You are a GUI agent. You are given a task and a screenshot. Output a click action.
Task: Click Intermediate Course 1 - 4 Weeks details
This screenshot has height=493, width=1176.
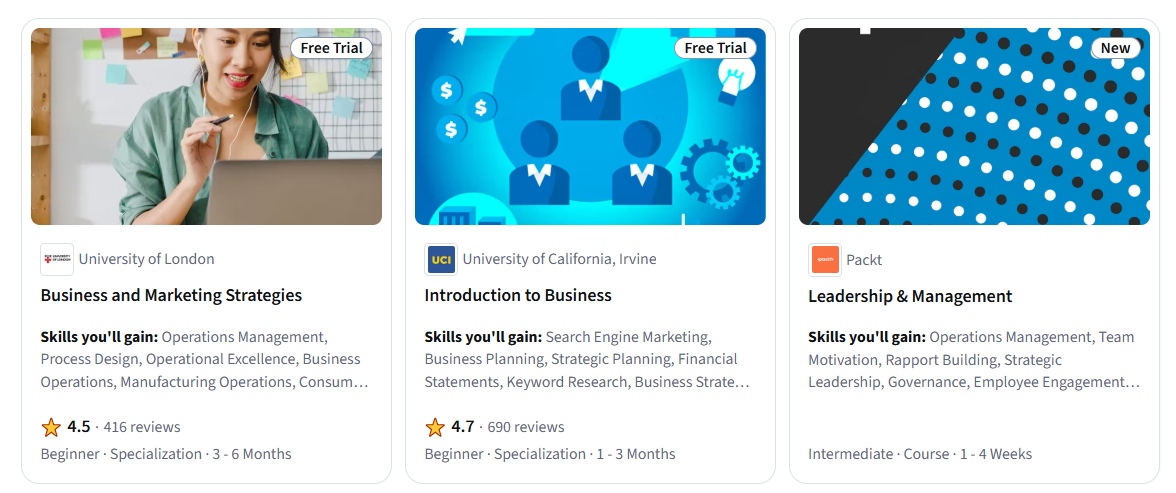(x=919, y=454)
